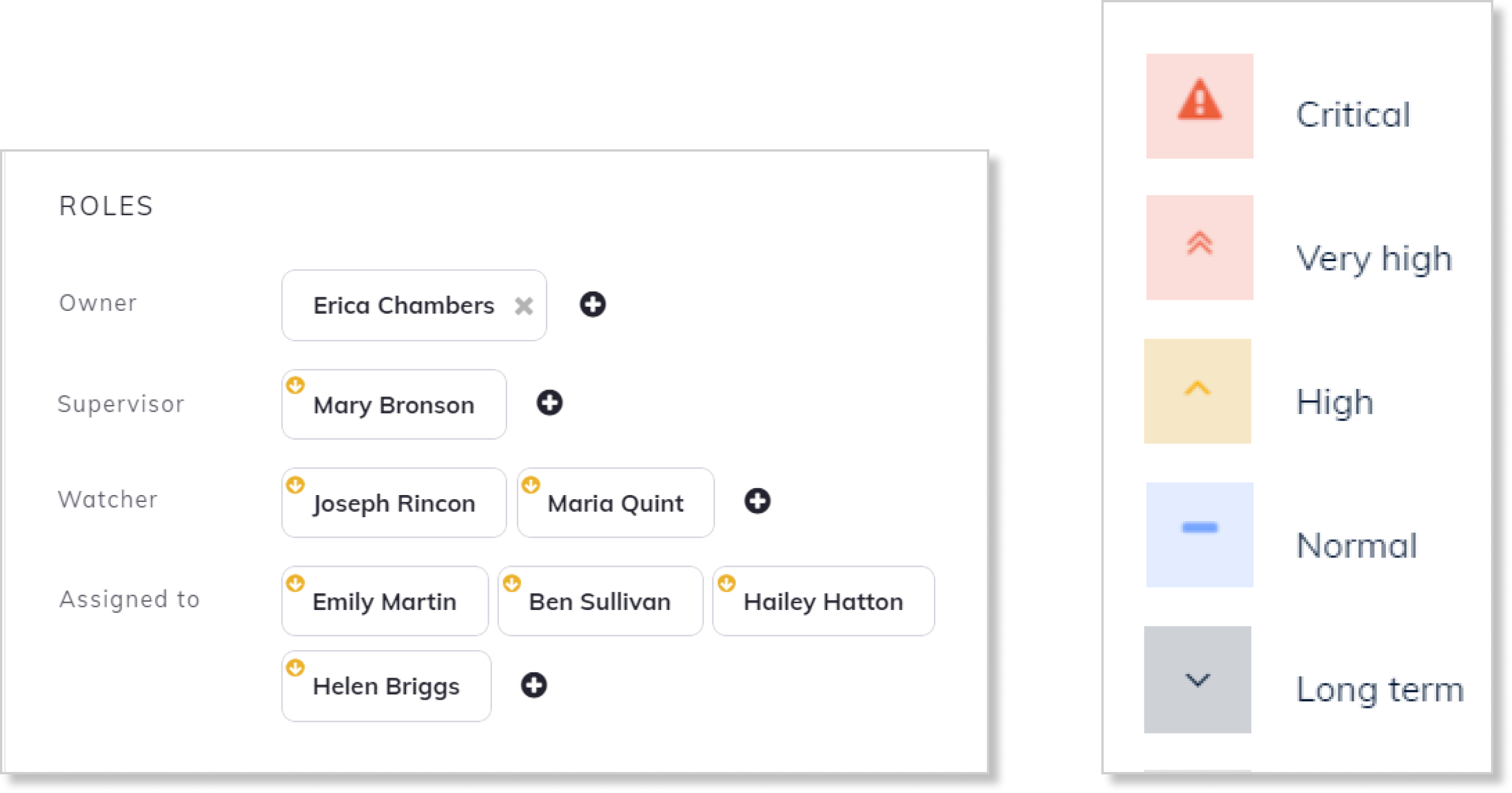The height and width of the screenshot is (793, 1512).
Task: Add a new Watcher with the plus icon
Action: (758, 502)
